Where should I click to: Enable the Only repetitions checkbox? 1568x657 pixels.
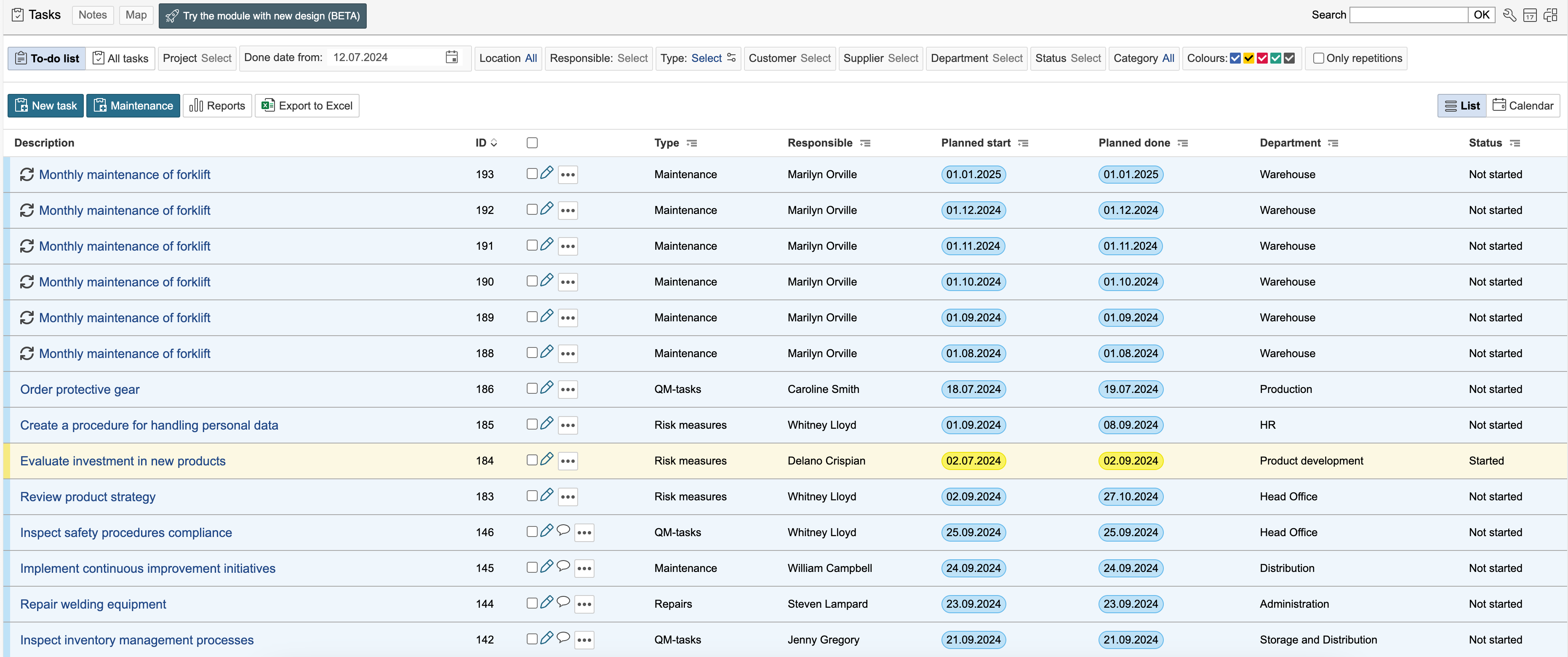click(x=1318, y=59)
